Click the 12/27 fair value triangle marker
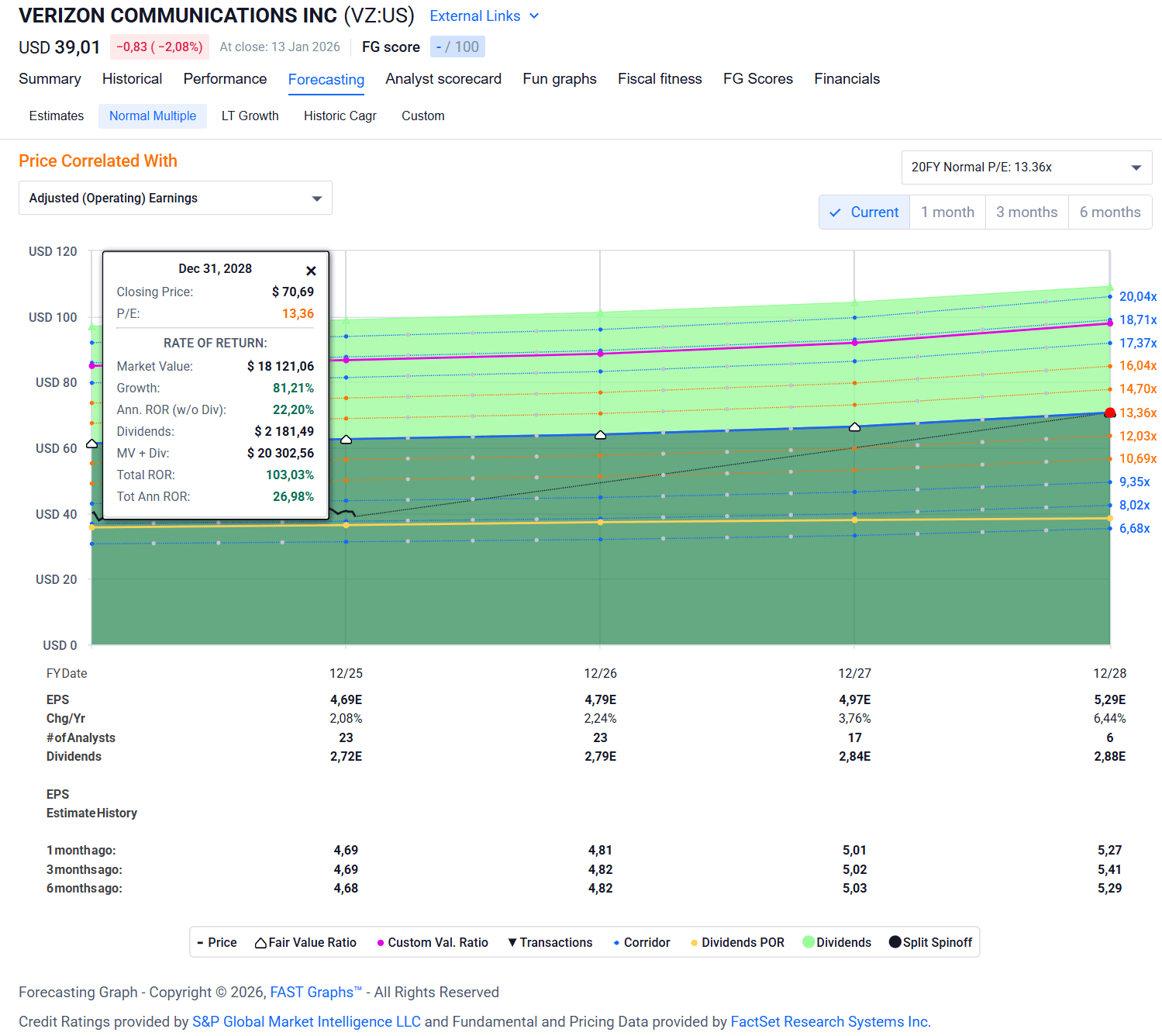The image size is (1162, 1036). click(x=855, y=427)
